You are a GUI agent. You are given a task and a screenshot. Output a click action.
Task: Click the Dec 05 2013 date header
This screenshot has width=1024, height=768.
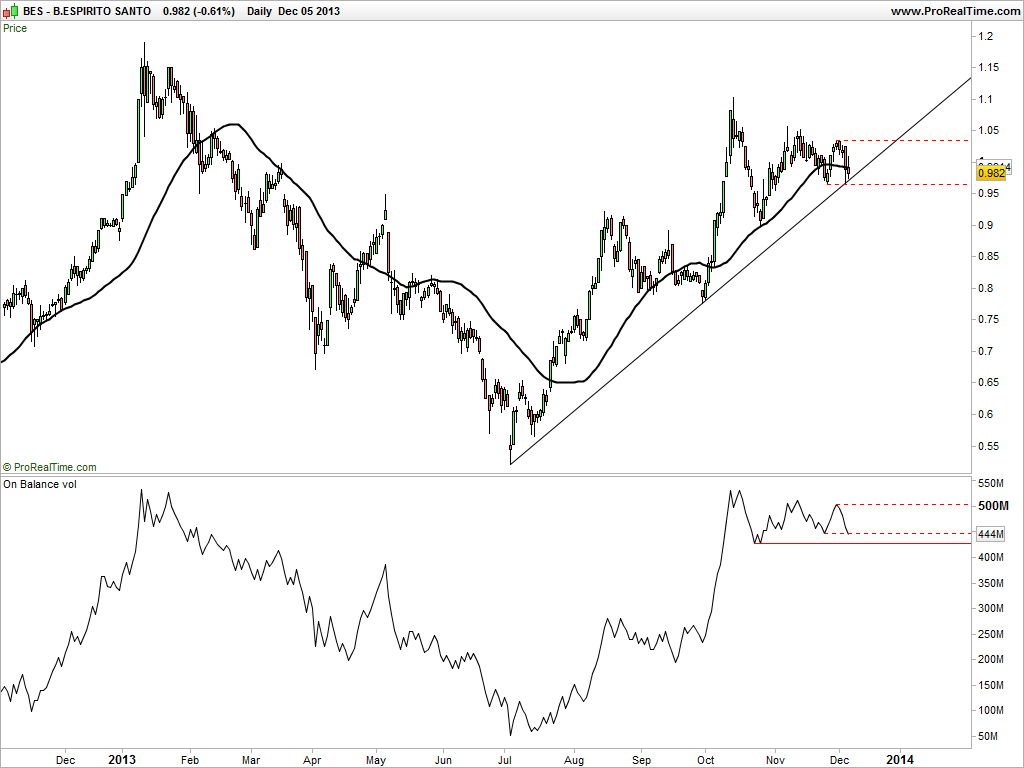tap(309, 11)
